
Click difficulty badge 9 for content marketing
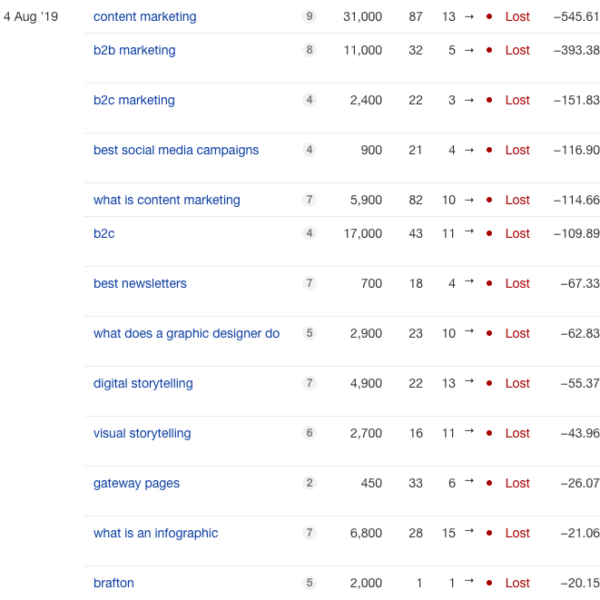pos(310,17)
